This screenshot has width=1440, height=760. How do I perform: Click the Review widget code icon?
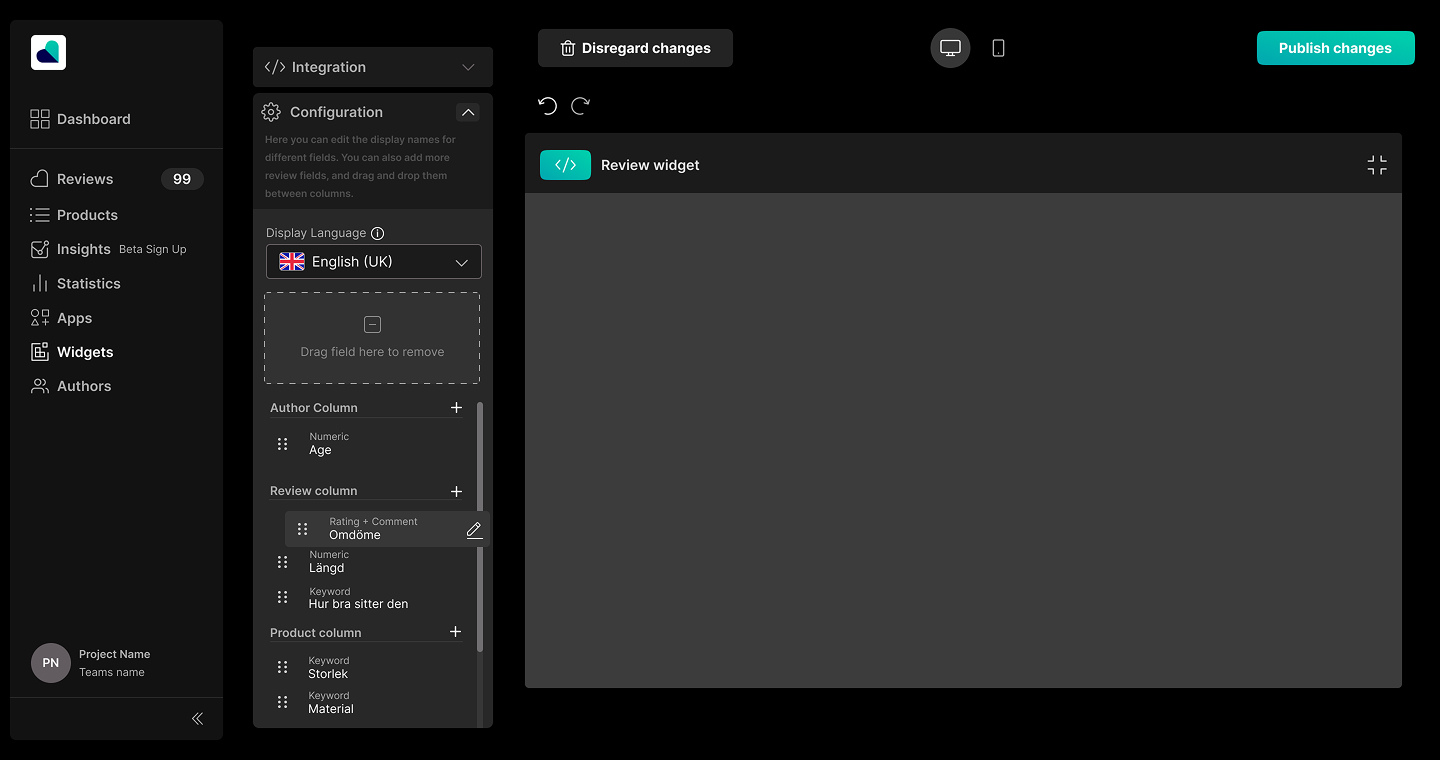566,165
